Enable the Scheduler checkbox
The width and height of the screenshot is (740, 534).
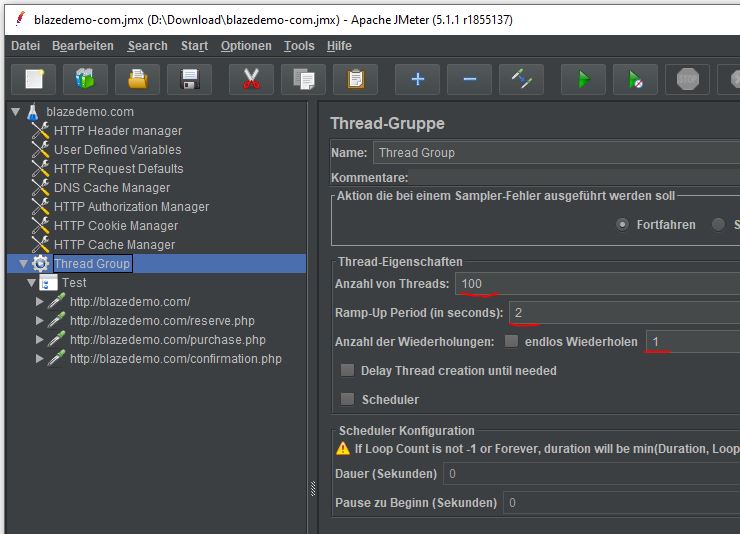(348, 399)
